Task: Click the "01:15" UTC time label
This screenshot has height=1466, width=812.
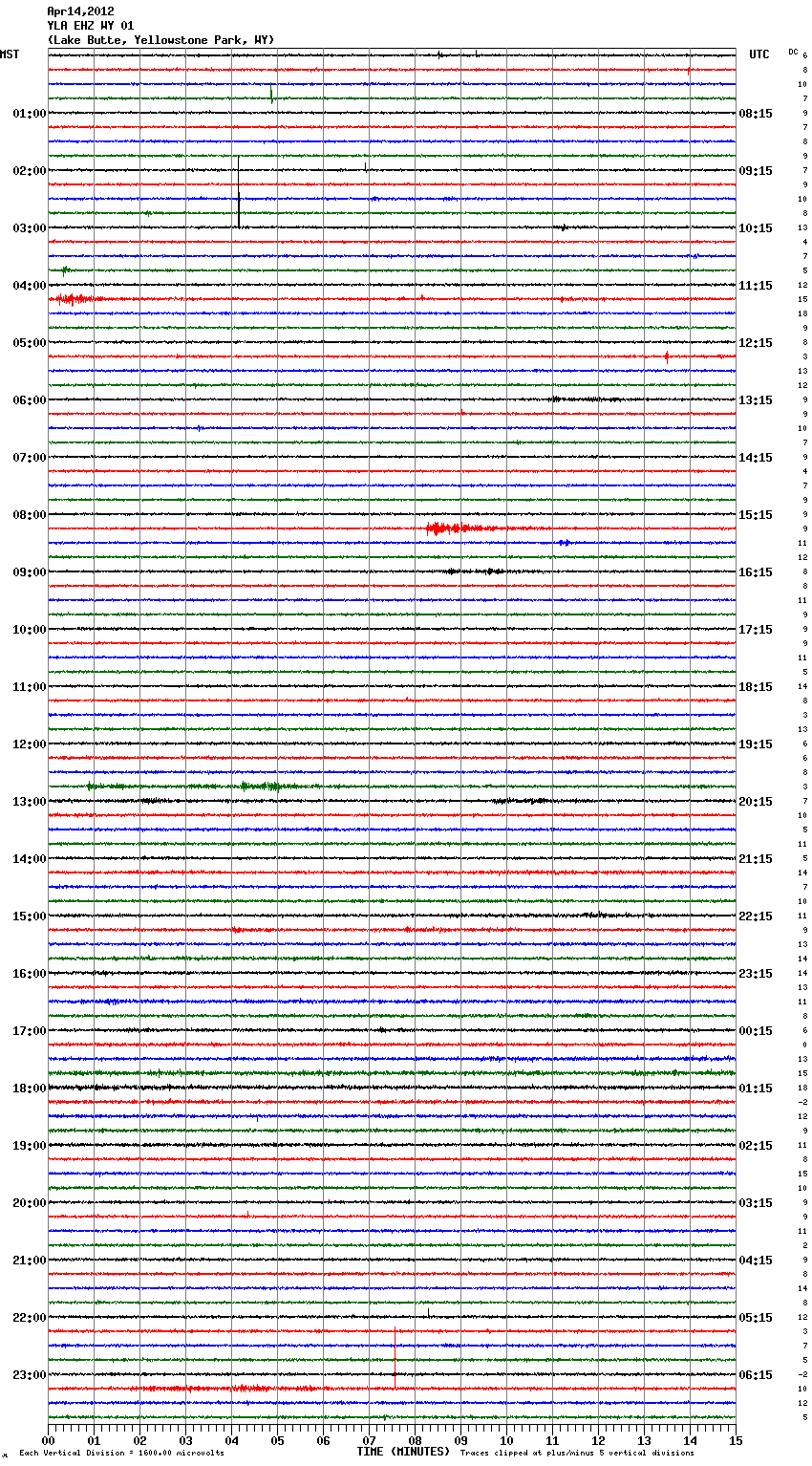Action: coord(756,1089)
